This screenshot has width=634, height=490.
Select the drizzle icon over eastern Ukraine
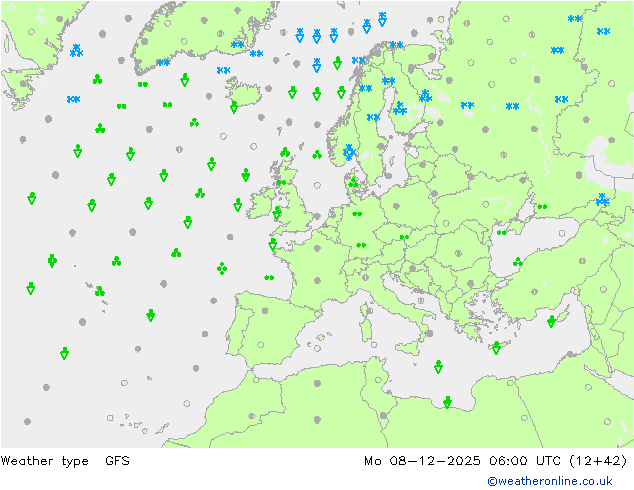[x=542, y=207]
